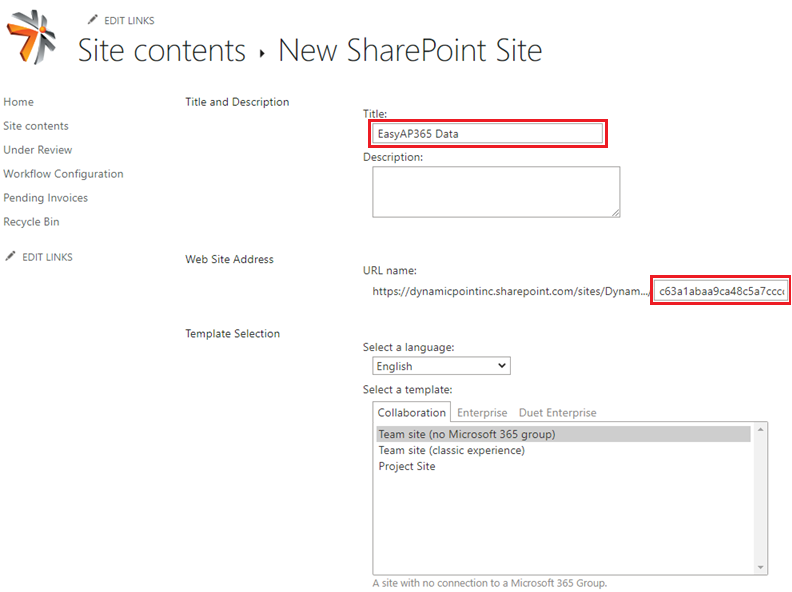
Task: Click inside the Description text area
Action: coord(496,191)
